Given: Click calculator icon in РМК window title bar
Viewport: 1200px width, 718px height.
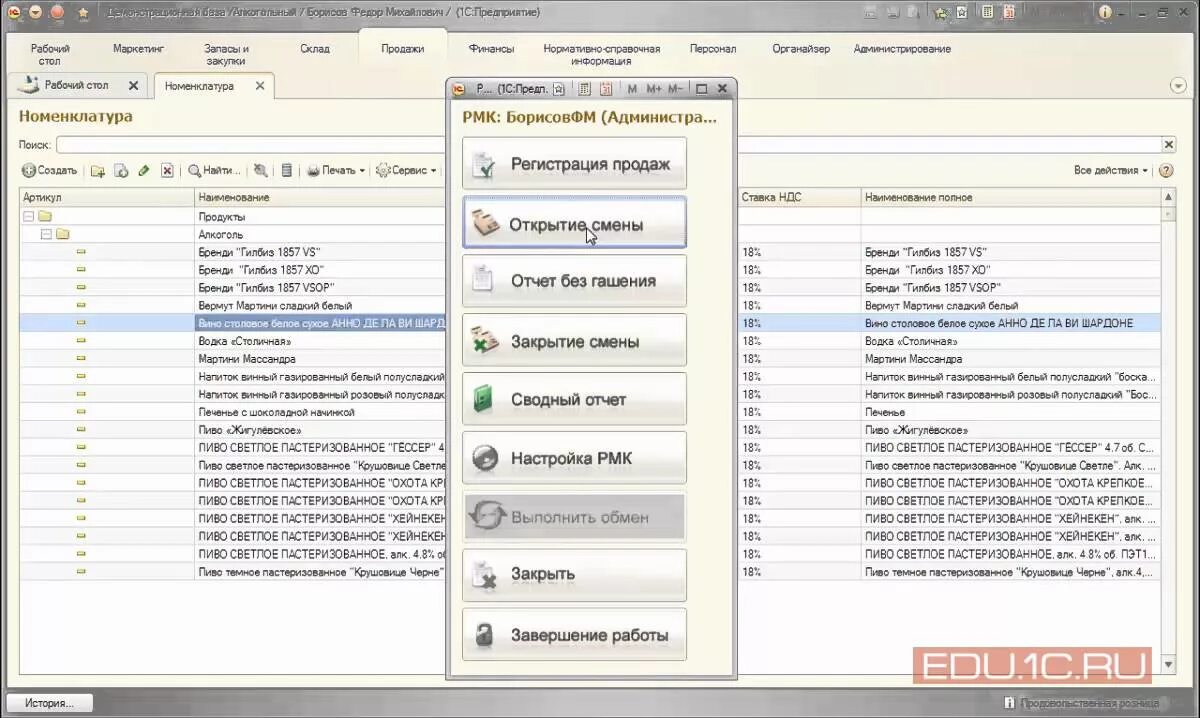Looking at the screenshot, I should 585,89.
